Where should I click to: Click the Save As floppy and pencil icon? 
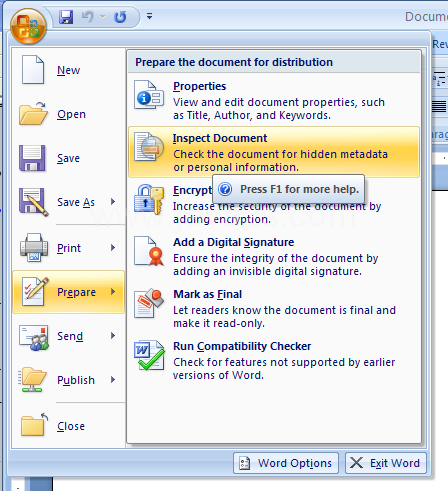34,202
